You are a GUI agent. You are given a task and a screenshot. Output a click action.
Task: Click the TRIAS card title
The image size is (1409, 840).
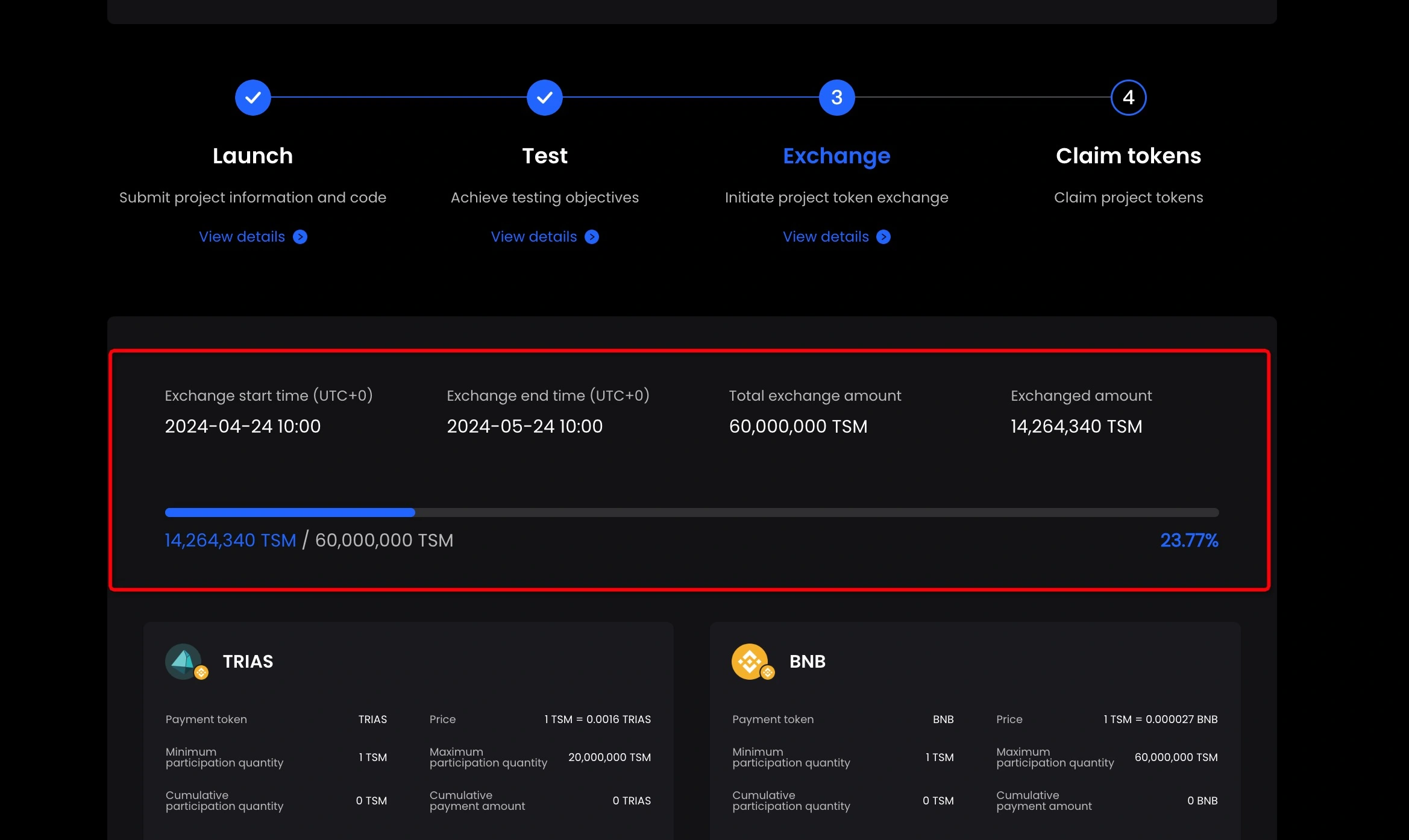(x=248, y=662)
